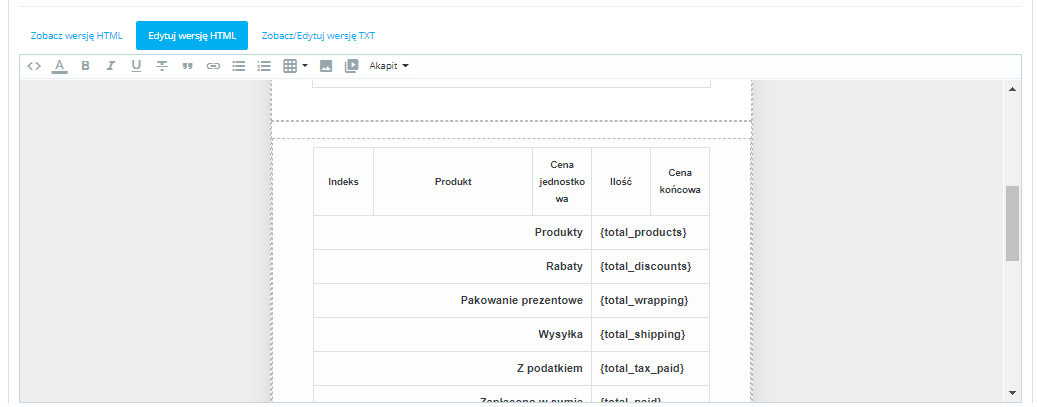Click the scrollbar down arrow

point(1012,392)
